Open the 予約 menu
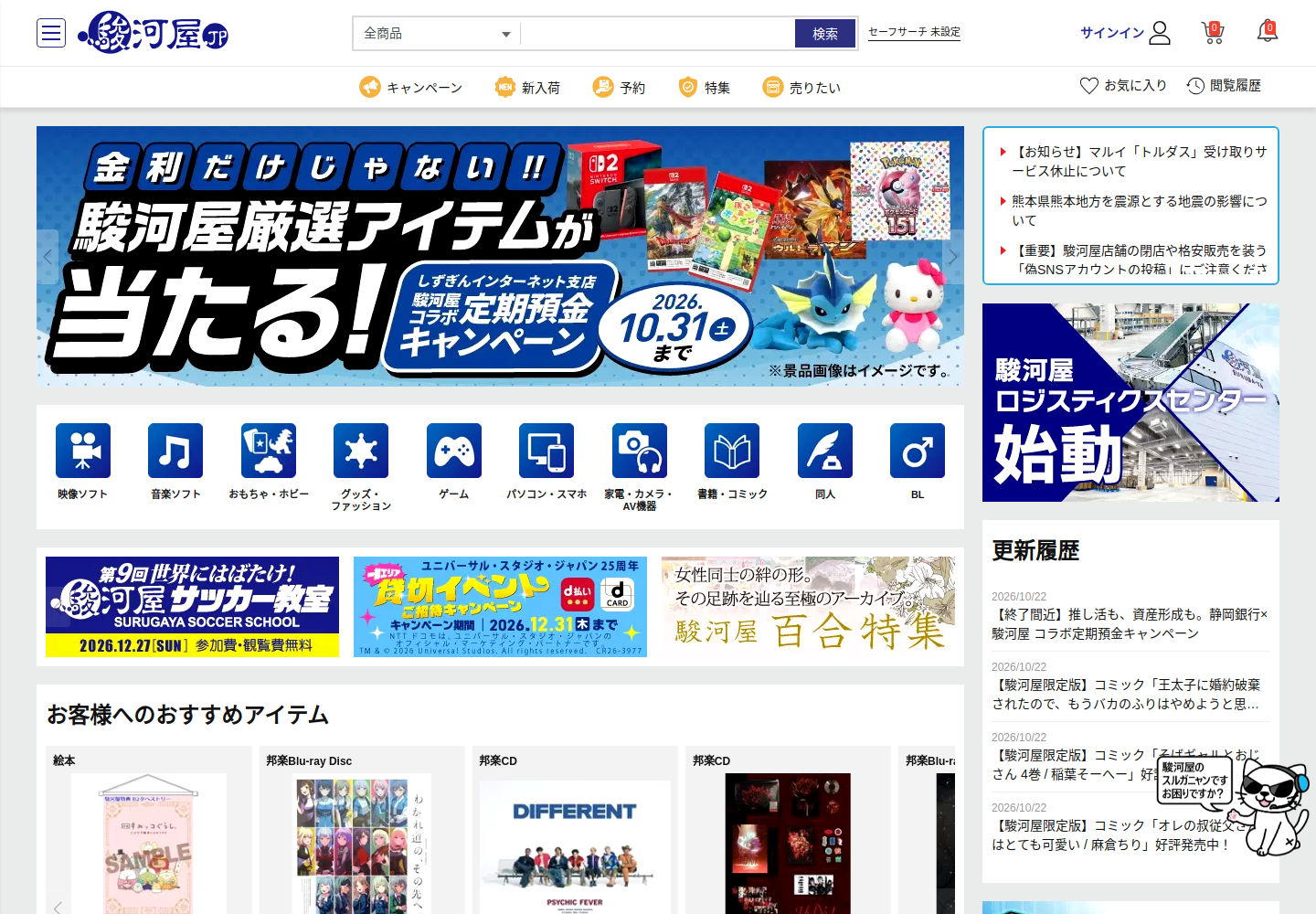1316x914 pixels. coord(619,87)
